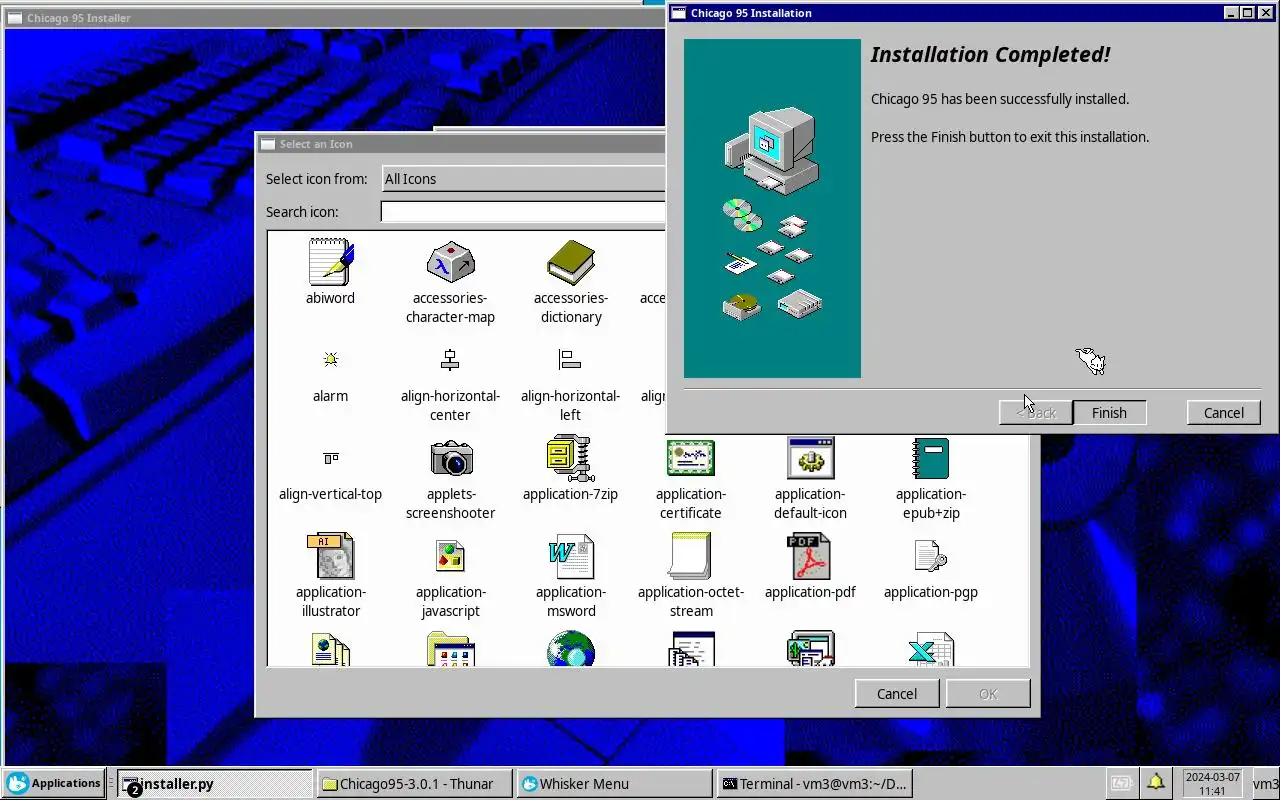Pick the application-epub+zip icon
Viewport: 1280px width, 800px height.
tap(930, 458)
